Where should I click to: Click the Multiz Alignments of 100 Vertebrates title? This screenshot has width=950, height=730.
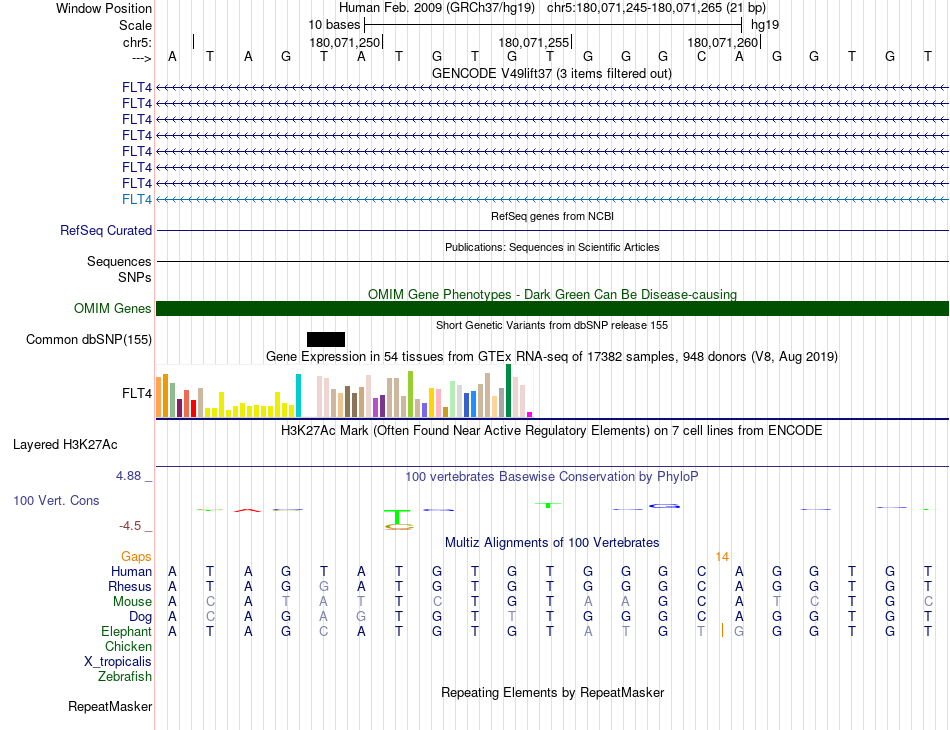coord(552,542)
